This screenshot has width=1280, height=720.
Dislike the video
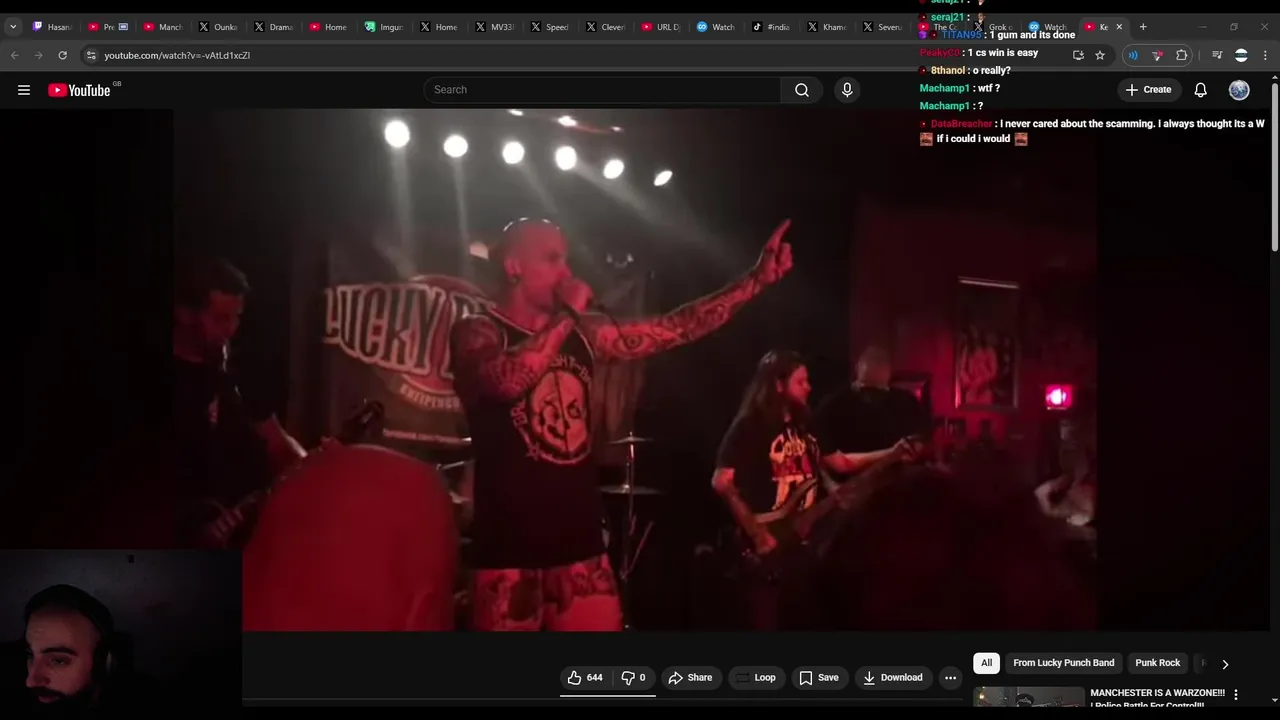[x=634, y=678]
